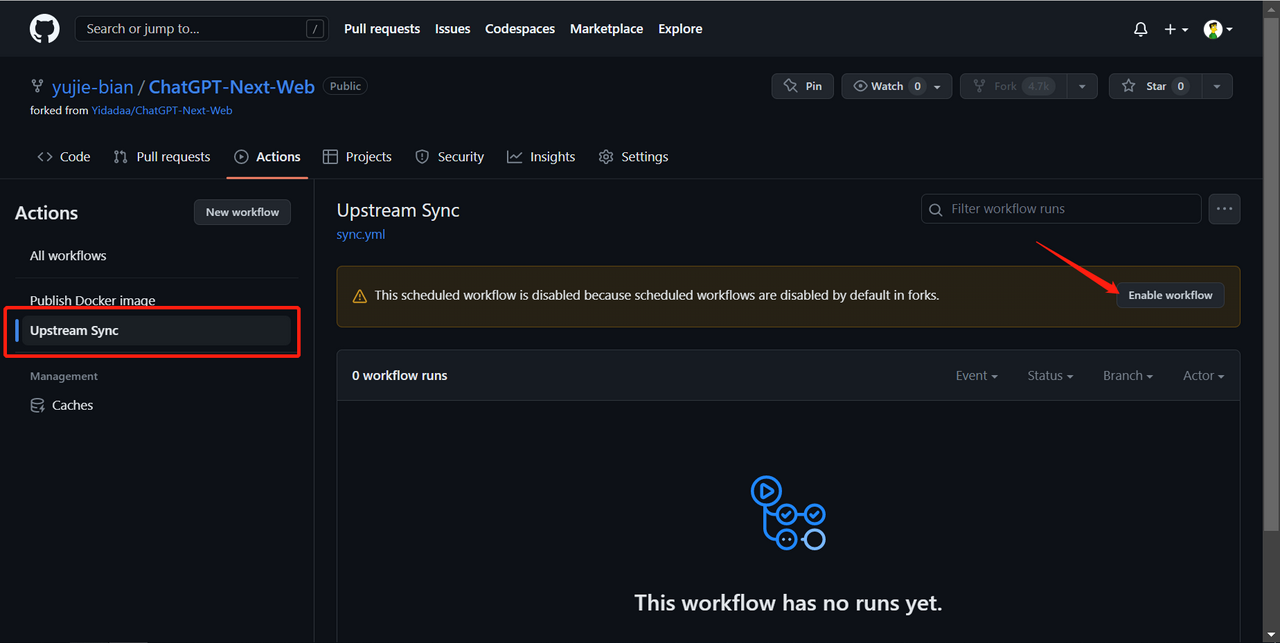Click the GitHub logo icon

(44, 29)
